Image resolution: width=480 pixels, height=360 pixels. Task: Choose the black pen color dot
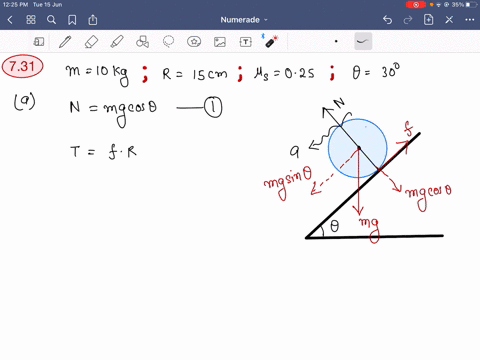336,42
